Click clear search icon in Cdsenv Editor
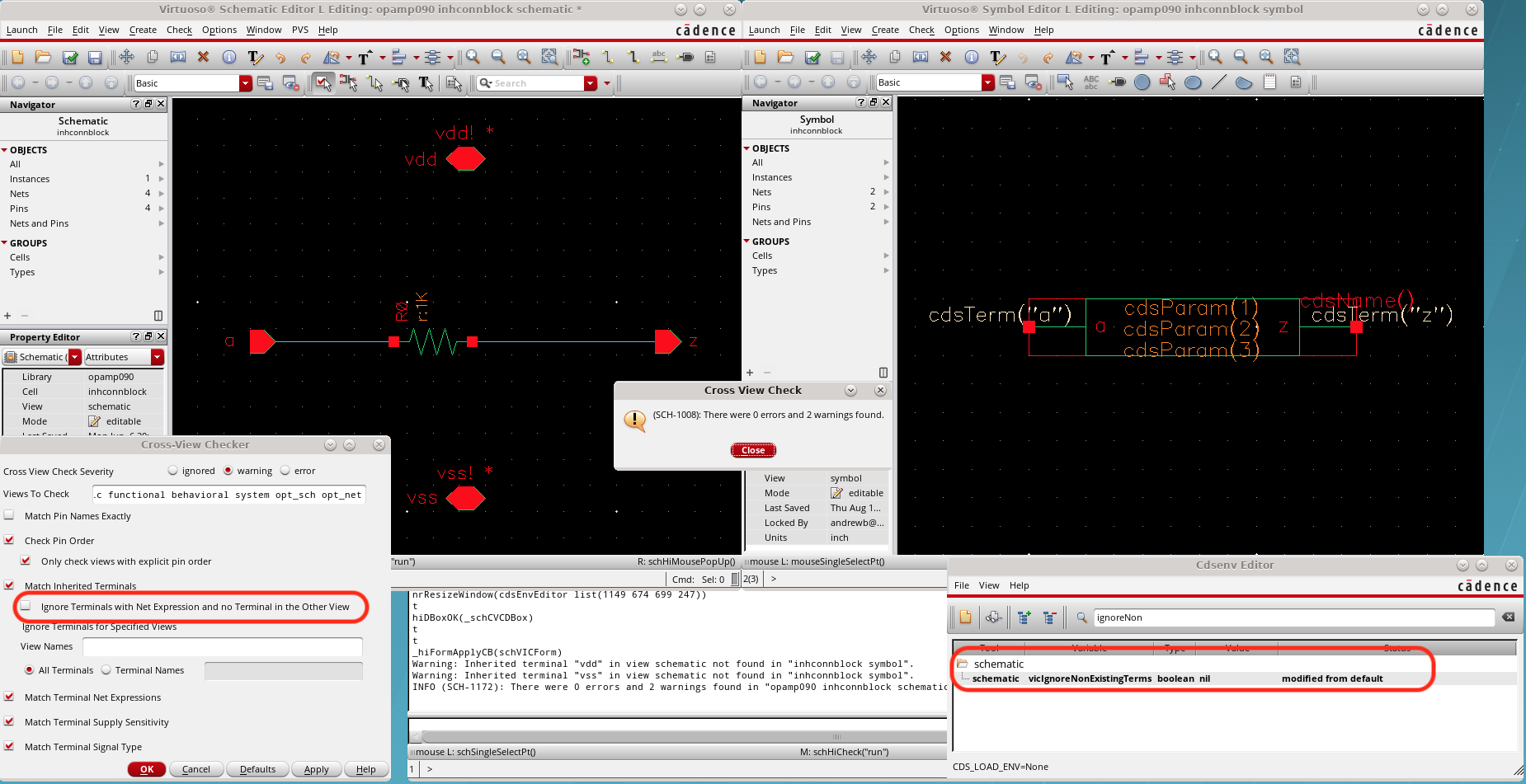The height and width of the screenshot is (784, 1526). coord(1509,617)
